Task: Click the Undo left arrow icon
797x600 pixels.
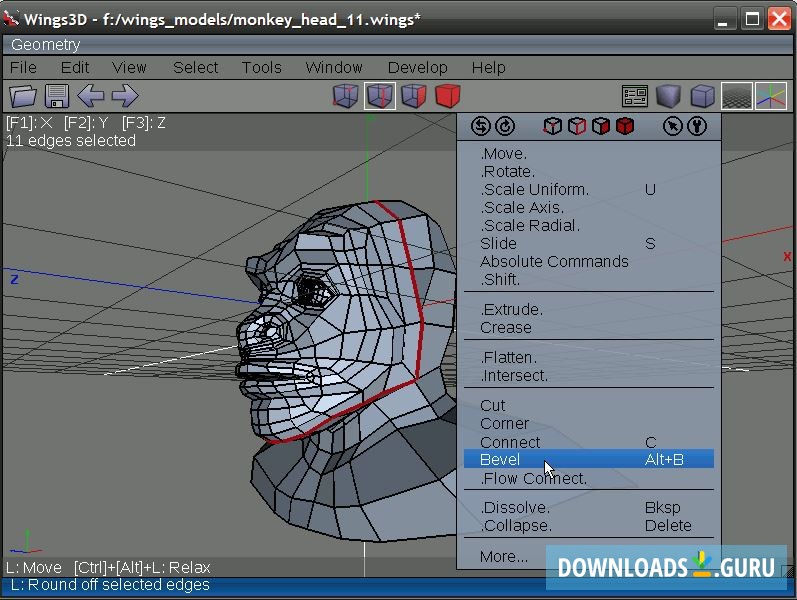Action: (91, 96)
